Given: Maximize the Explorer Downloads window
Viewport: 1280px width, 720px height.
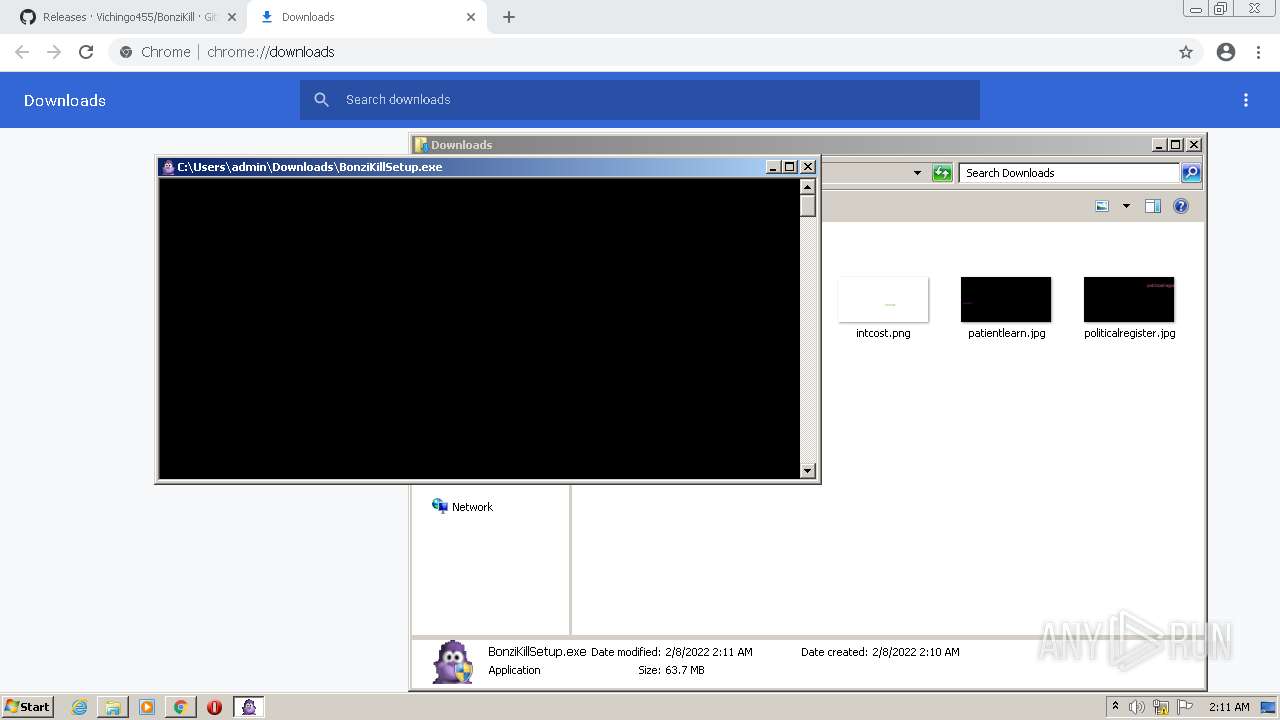Looking at the screenshot, I should (1176, 145).
